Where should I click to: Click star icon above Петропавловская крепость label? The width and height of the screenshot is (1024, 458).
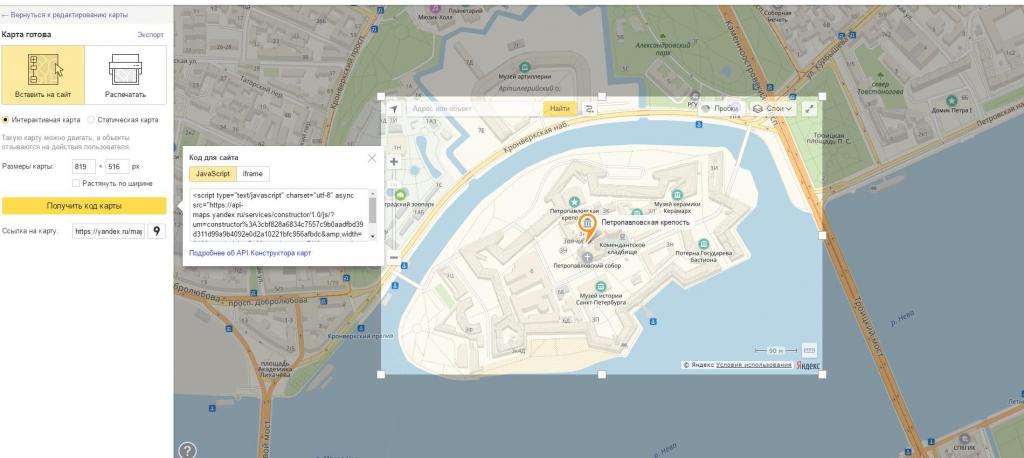coord(574,201)
